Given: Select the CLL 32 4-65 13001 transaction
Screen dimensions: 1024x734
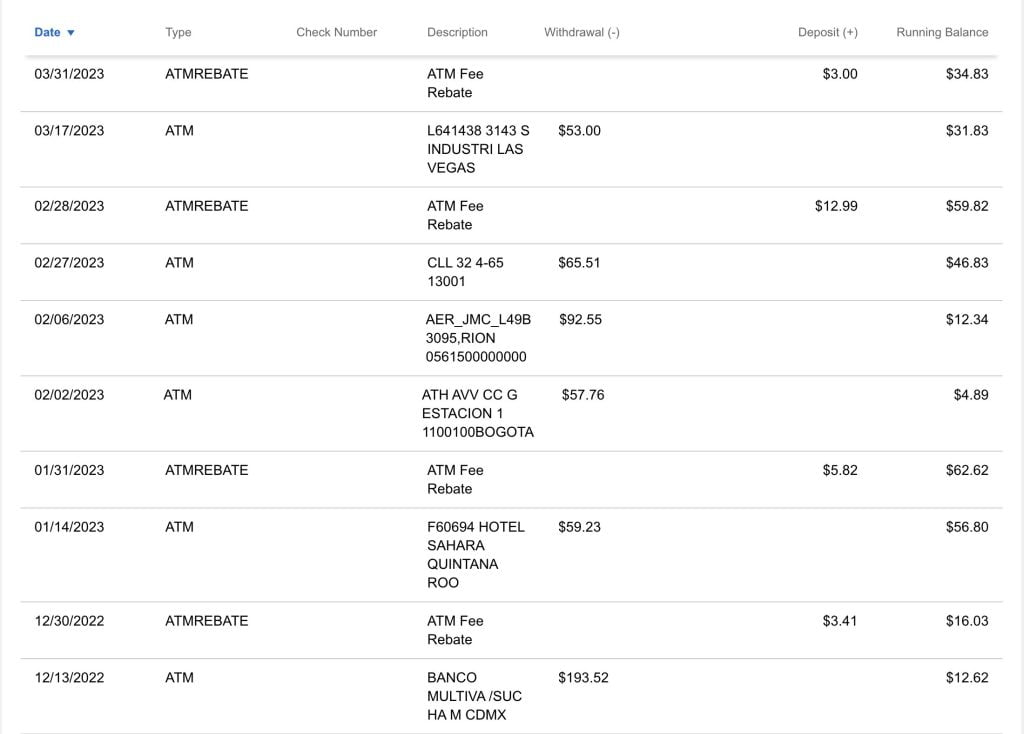Looking at the screenshot, I should 511,272.
